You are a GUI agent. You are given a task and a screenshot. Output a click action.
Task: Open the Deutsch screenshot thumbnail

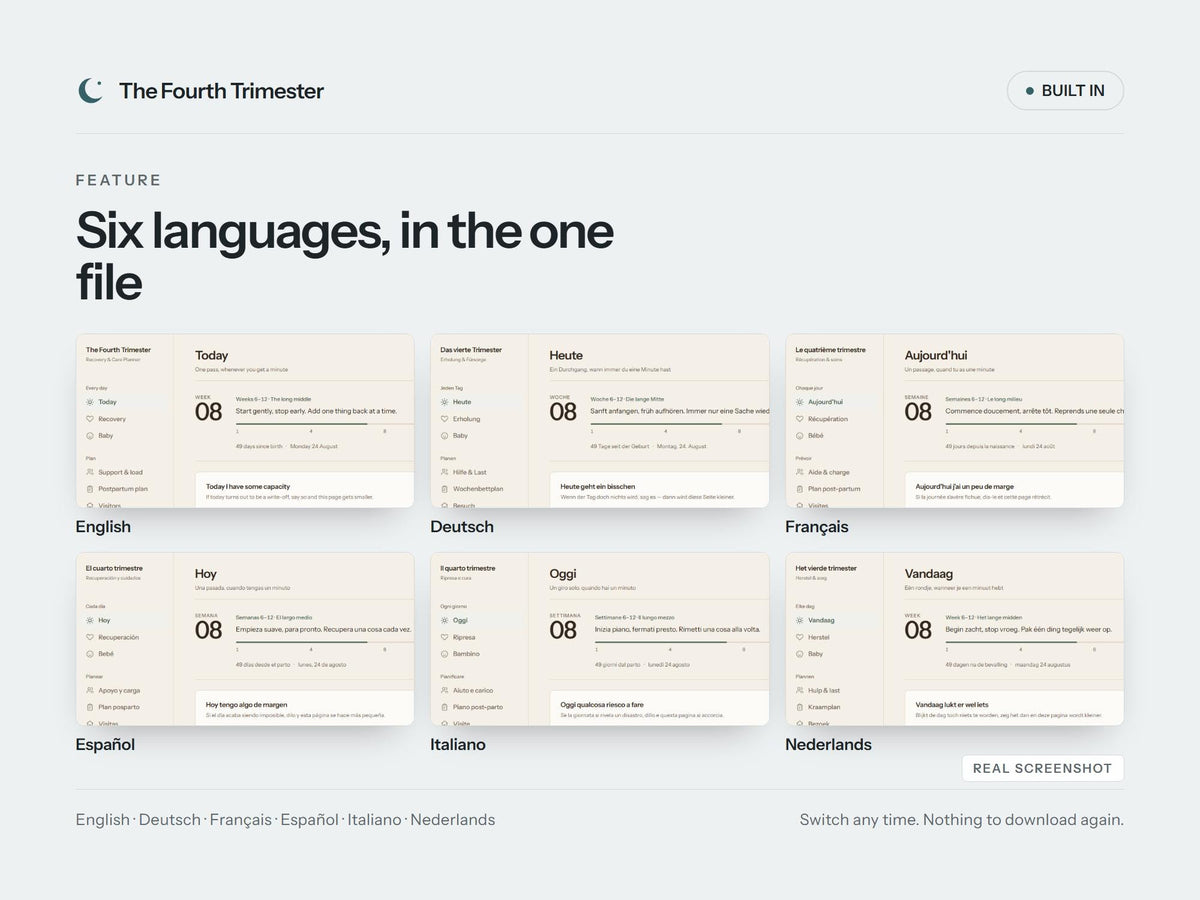(x=600, y=421)
